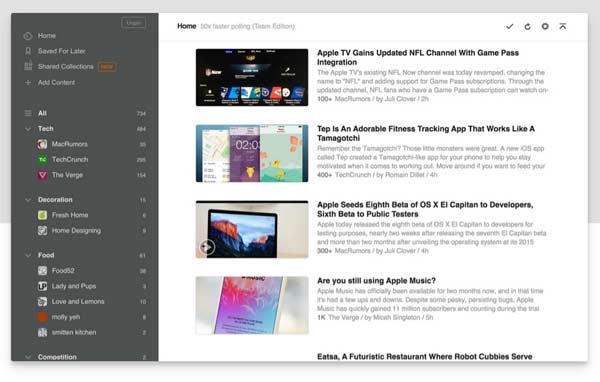Click the Home title in header
Viewport: 600px width, 382px height.
coord(186,26)
